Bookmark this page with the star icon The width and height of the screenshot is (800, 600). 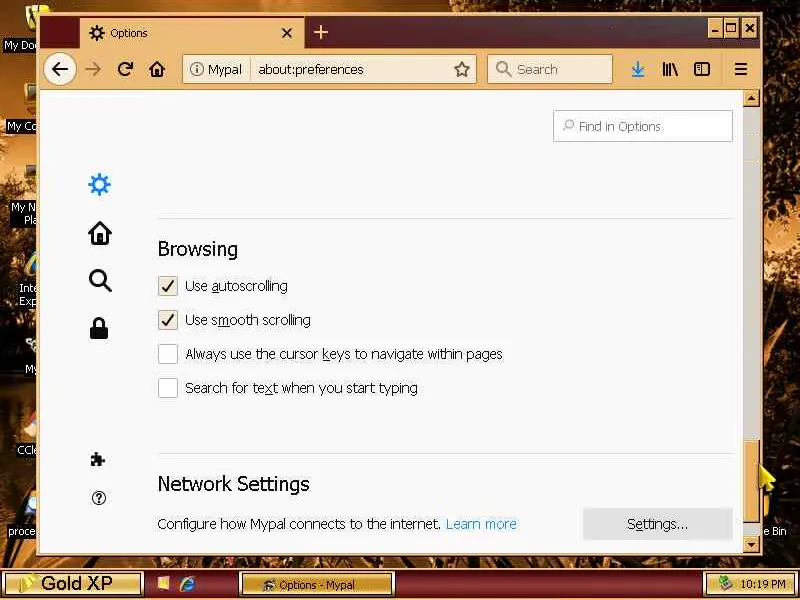tap(462, 69)
